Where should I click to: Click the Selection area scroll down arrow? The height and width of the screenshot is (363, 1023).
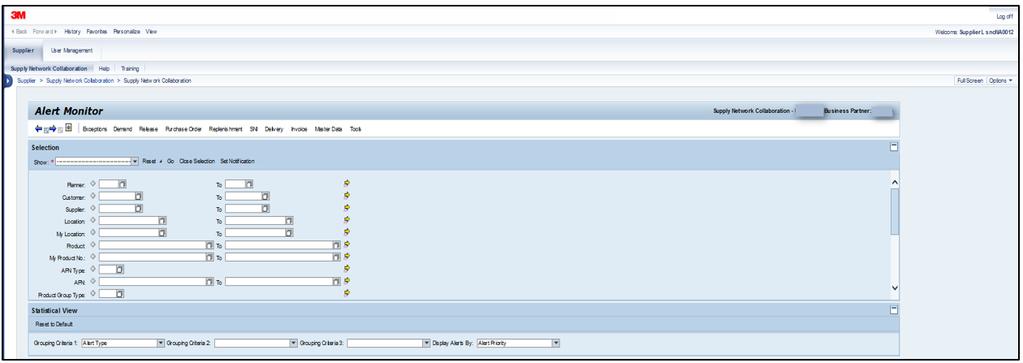894,288
